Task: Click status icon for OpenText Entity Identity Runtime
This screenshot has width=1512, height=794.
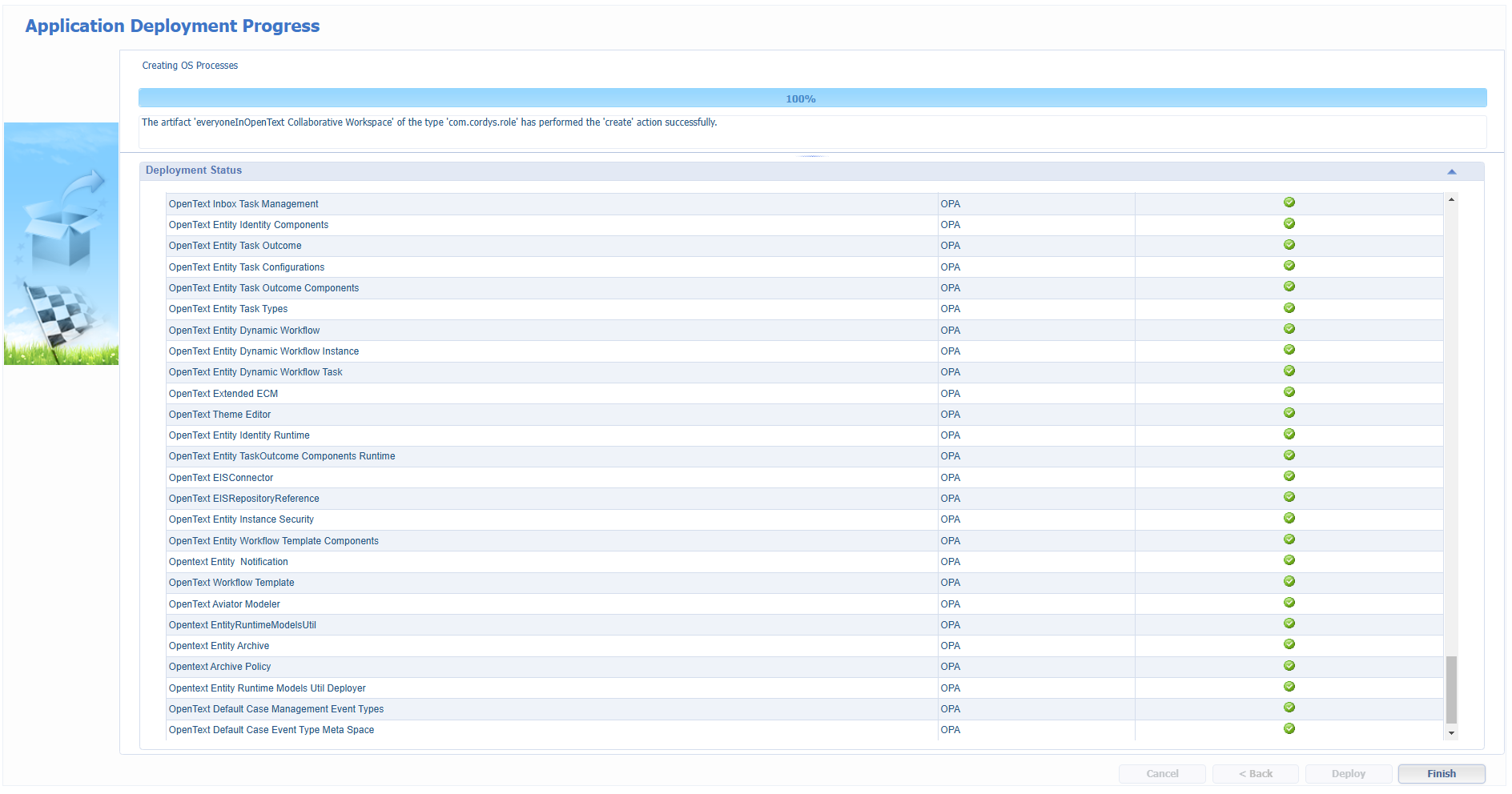Action: click(x=1289, y=434)
